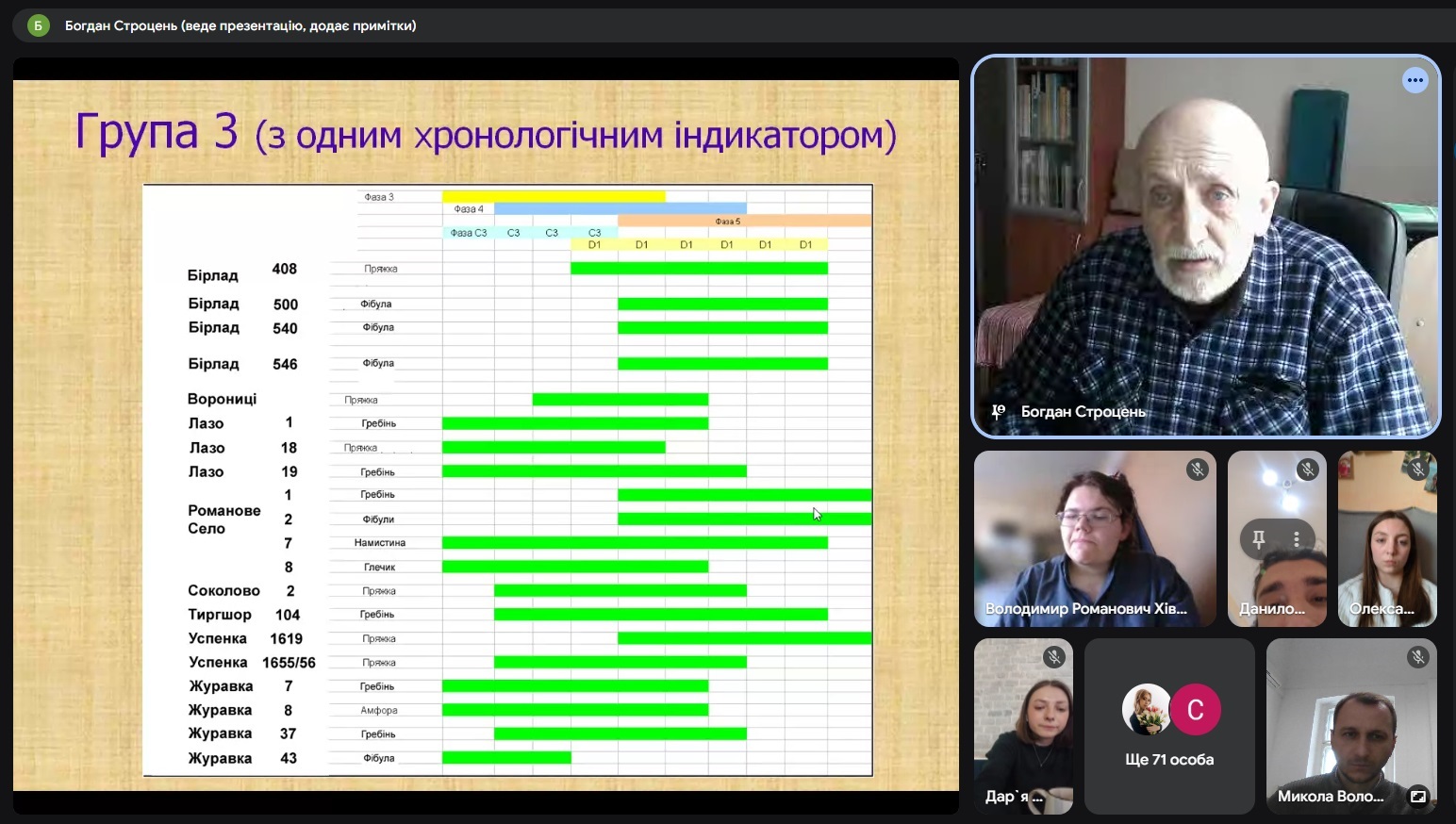Click the row label 'Журавка 43'
The image size is (1456, 824).
point(242,758)
